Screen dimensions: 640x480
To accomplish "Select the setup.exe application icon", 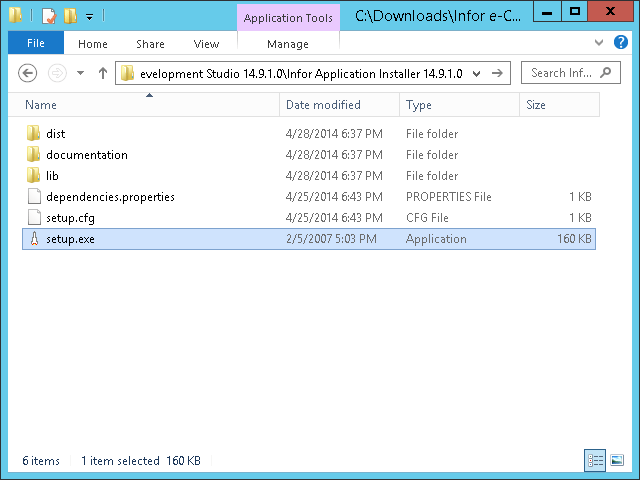I will pos(34,239).
